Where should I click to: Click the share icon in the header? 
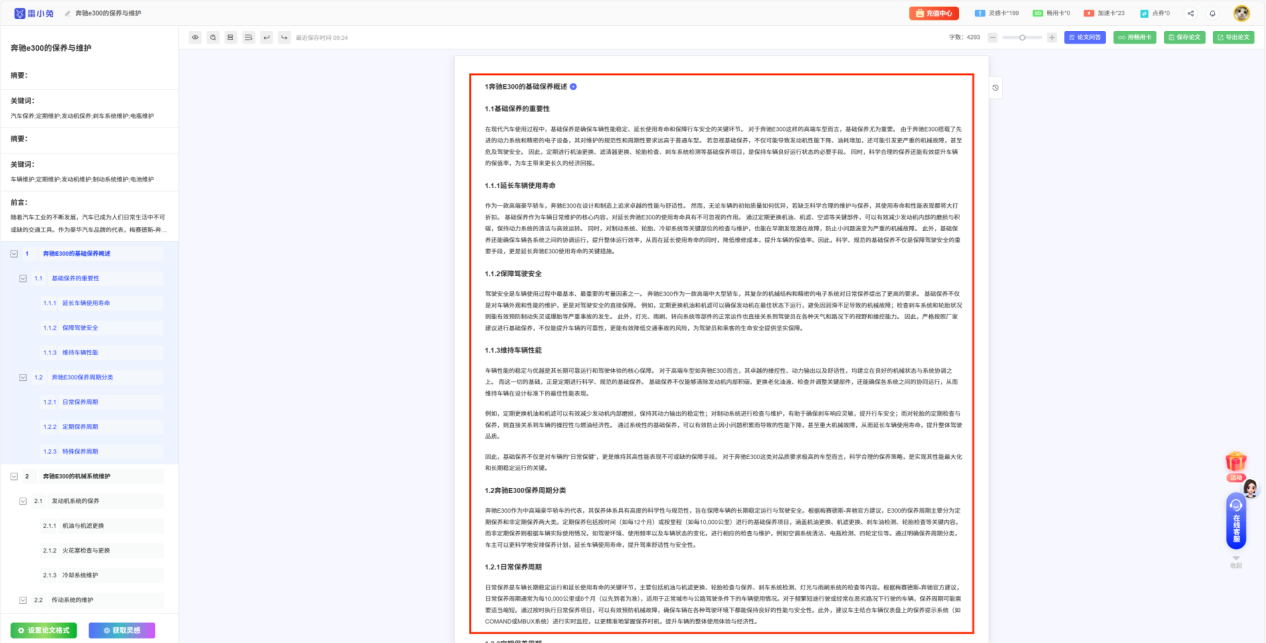[x=1190, y=13]
